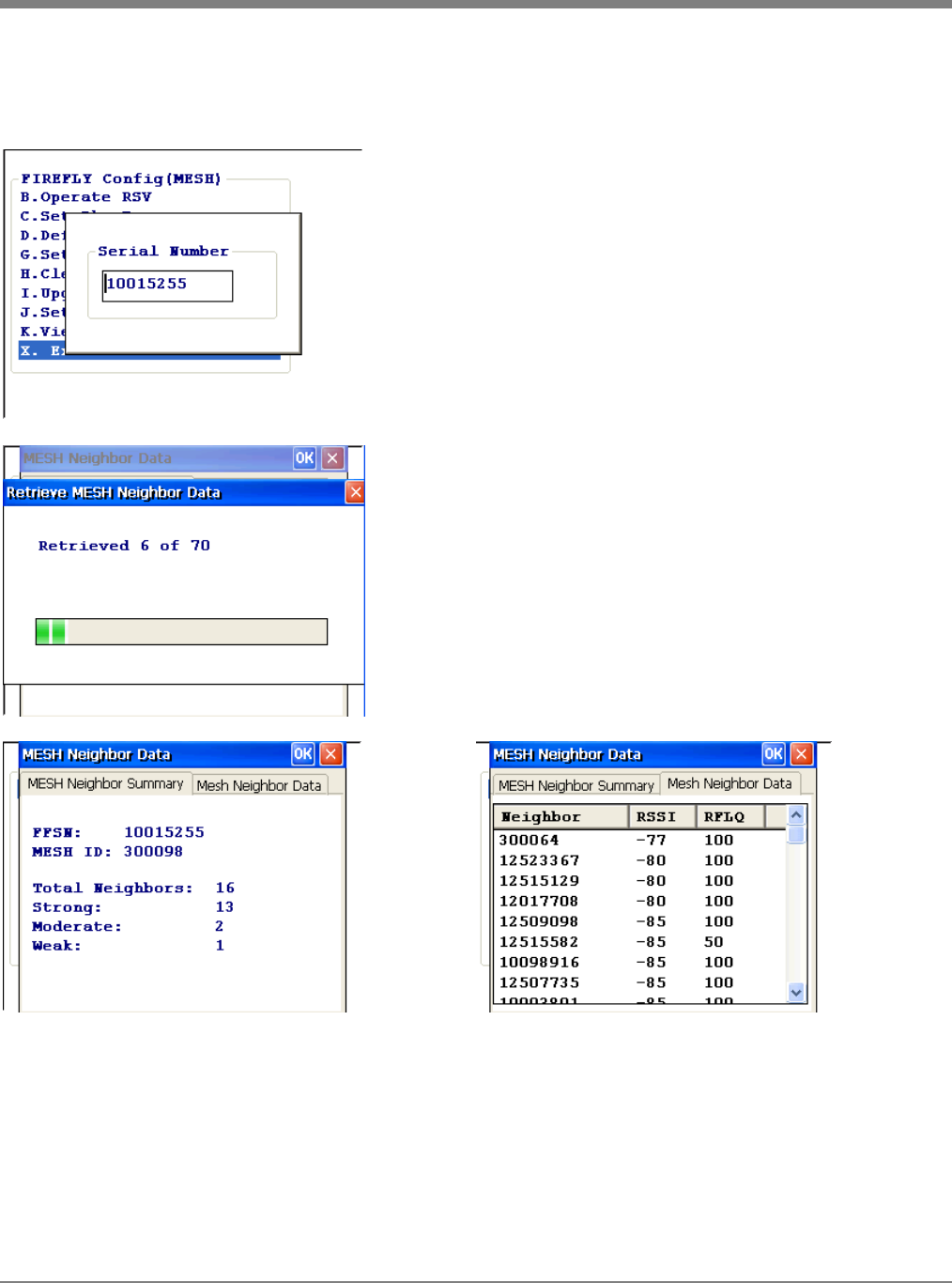Click the retrieval progress bar
952x1283 pixels.
pos(181,631)
